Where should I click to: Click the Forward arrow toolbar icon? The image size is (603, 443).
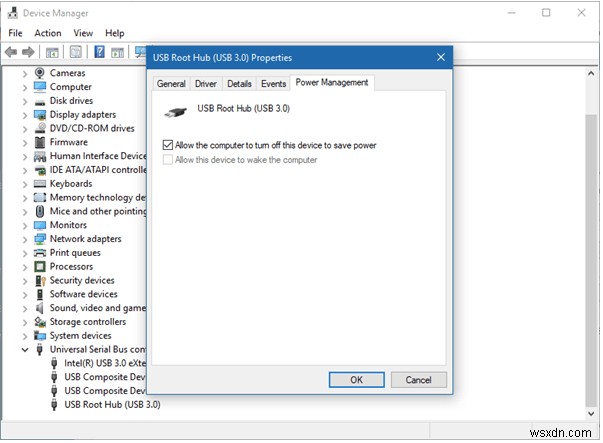[x=28, y=52]
